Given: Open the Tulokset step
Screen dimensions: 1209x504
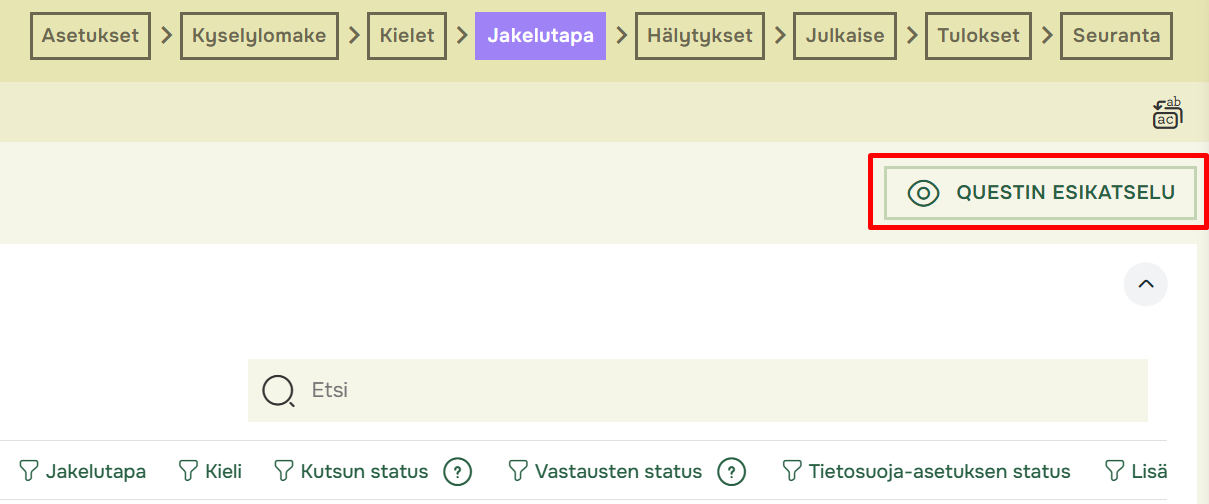Looking at the screenshot, I should [x=979, y=36].
